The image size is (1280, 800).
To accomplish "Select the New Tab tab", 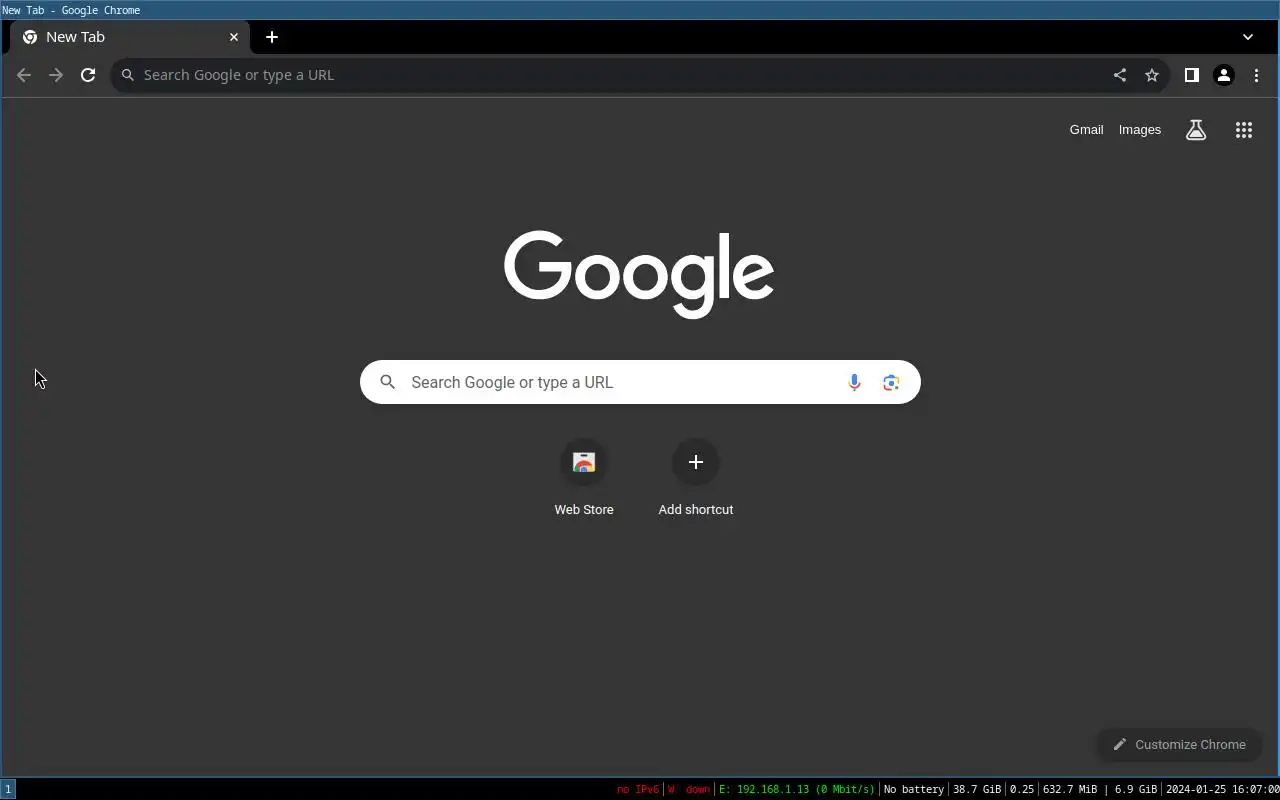I will pos(130,37).
